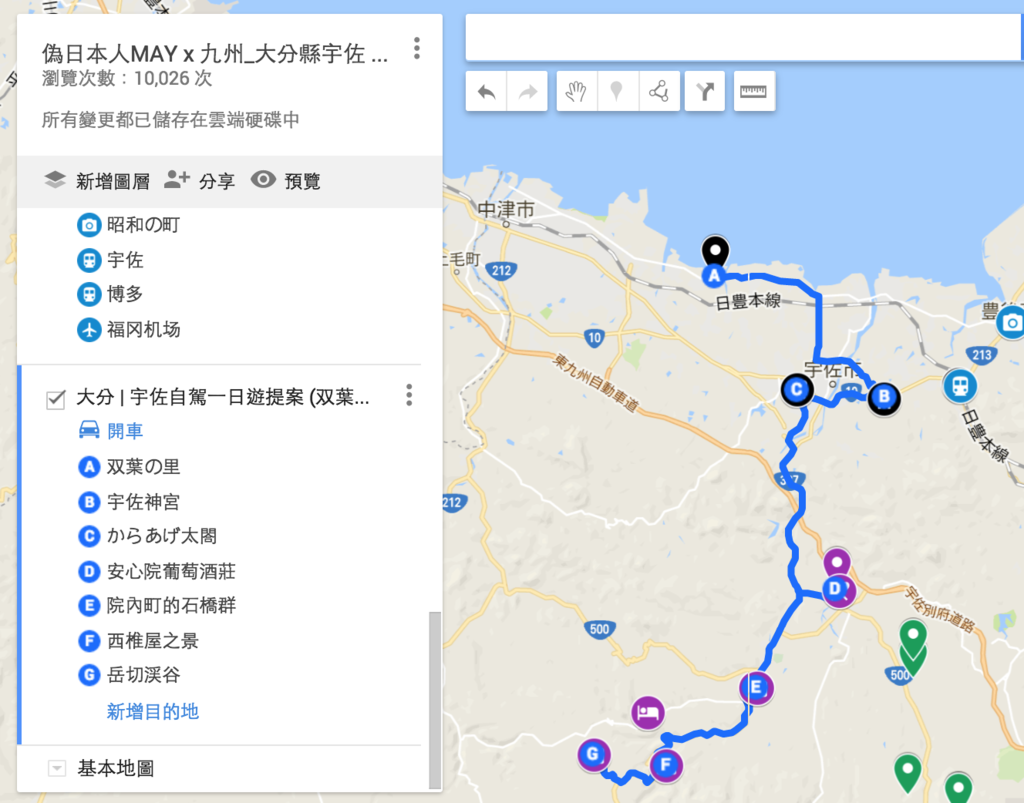
Task: Click the C route marker on map
Action: tap(797, 390)
